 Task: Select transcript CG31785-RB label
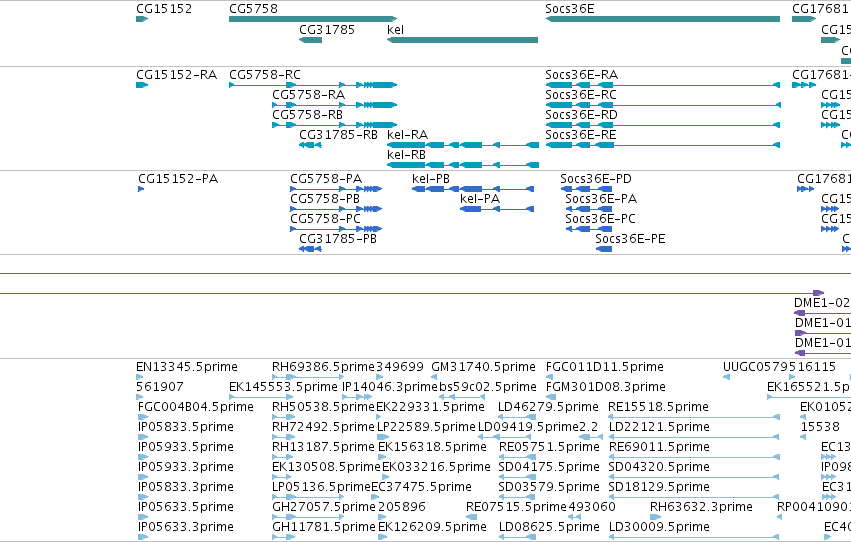click(x=338, y=135)
